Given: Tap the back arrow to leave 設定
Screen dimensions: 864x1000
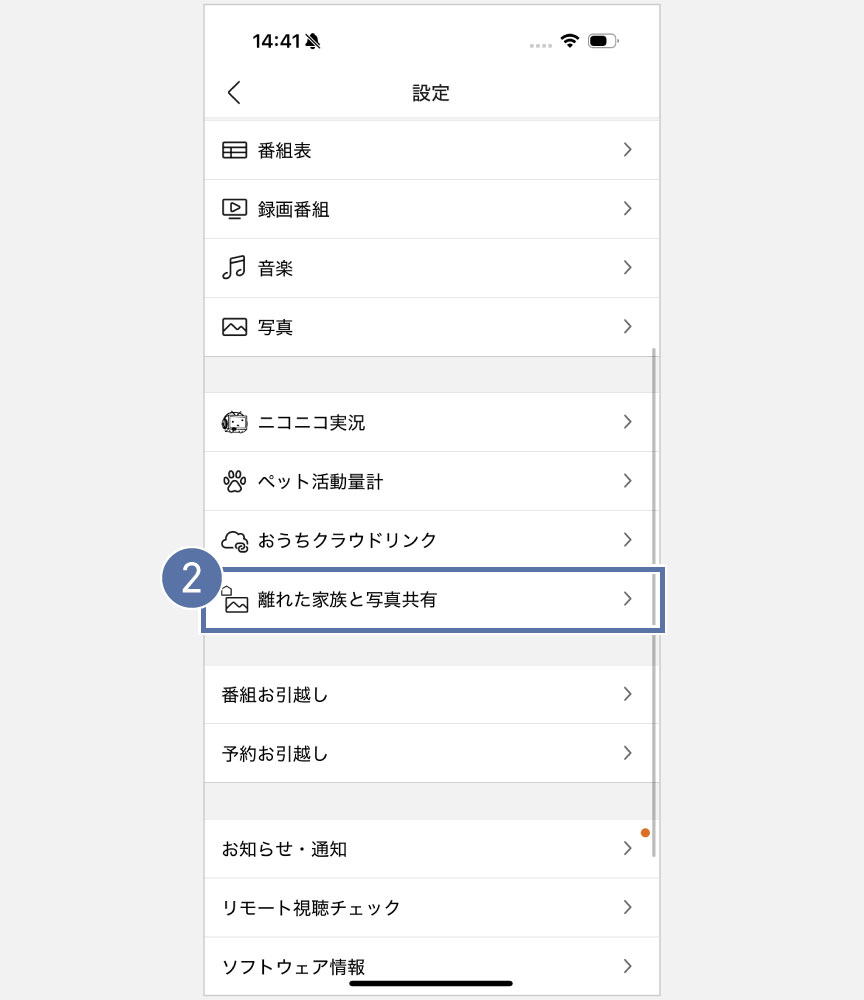Looking at the screenshot, I should pyautogui.click(x=233, y=92).
